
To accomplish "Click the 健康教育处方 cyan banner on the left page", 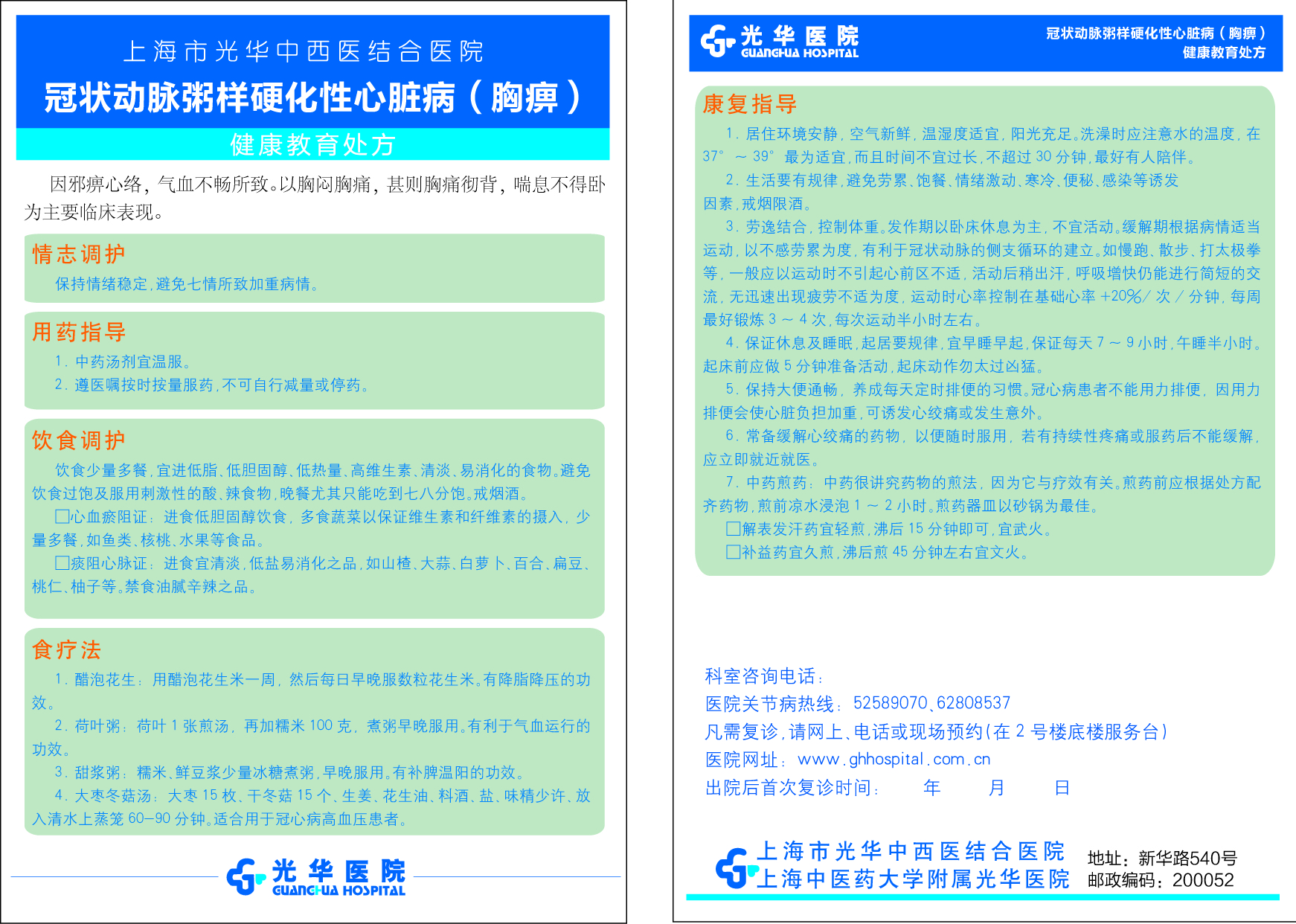I will (x=312, y=144).
